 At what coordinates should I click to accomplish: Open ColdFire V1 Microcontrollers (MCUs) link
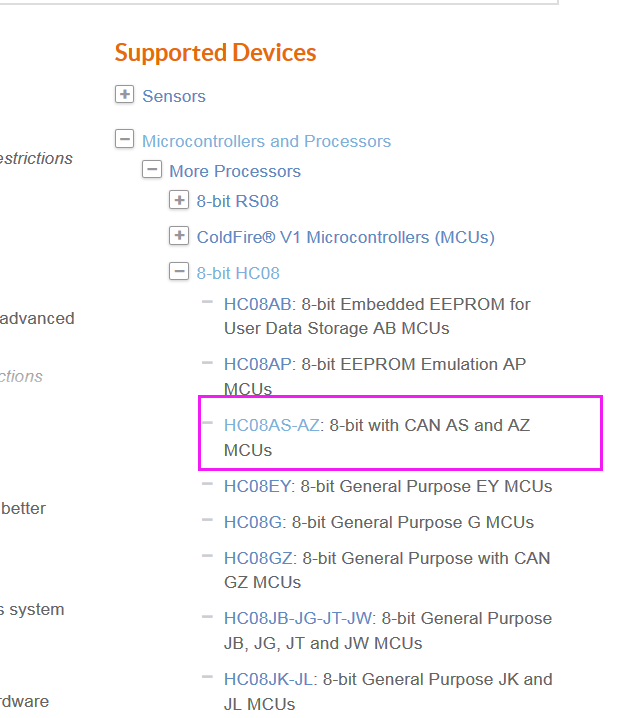pos(345,237)
